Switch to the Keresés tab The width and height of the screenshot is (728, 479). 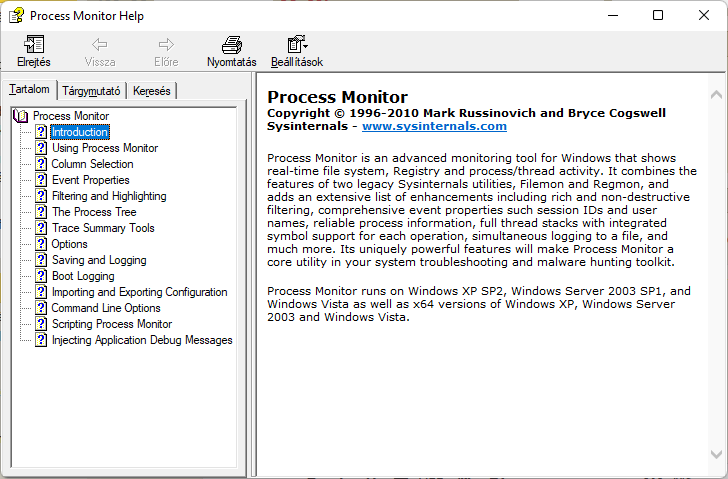click(151, 91)
